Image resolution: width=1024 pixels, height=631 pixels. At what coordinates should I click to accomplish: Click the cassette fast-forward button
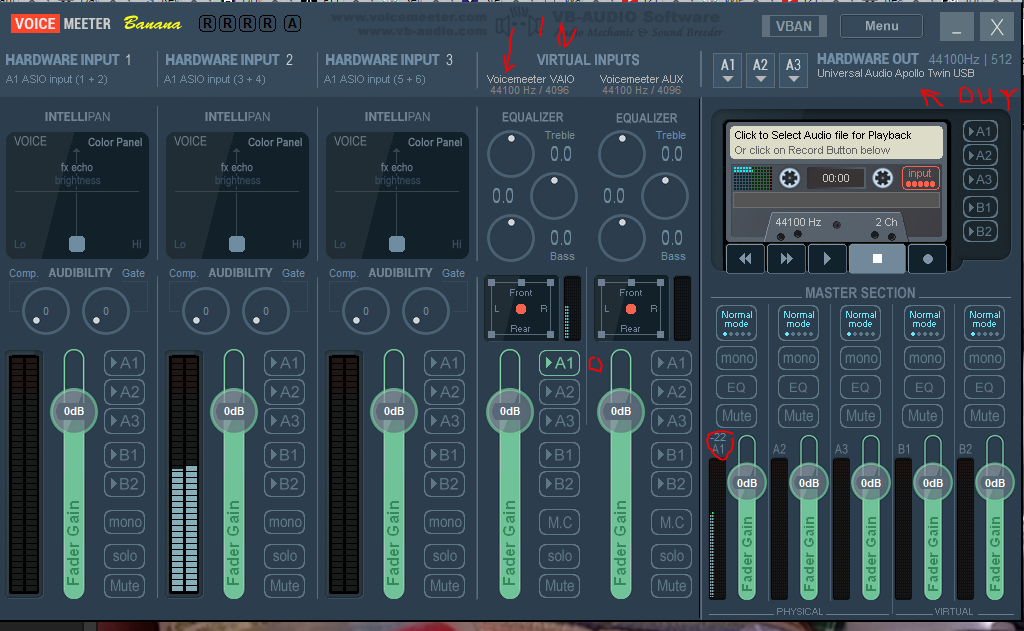tap(786, 259)
